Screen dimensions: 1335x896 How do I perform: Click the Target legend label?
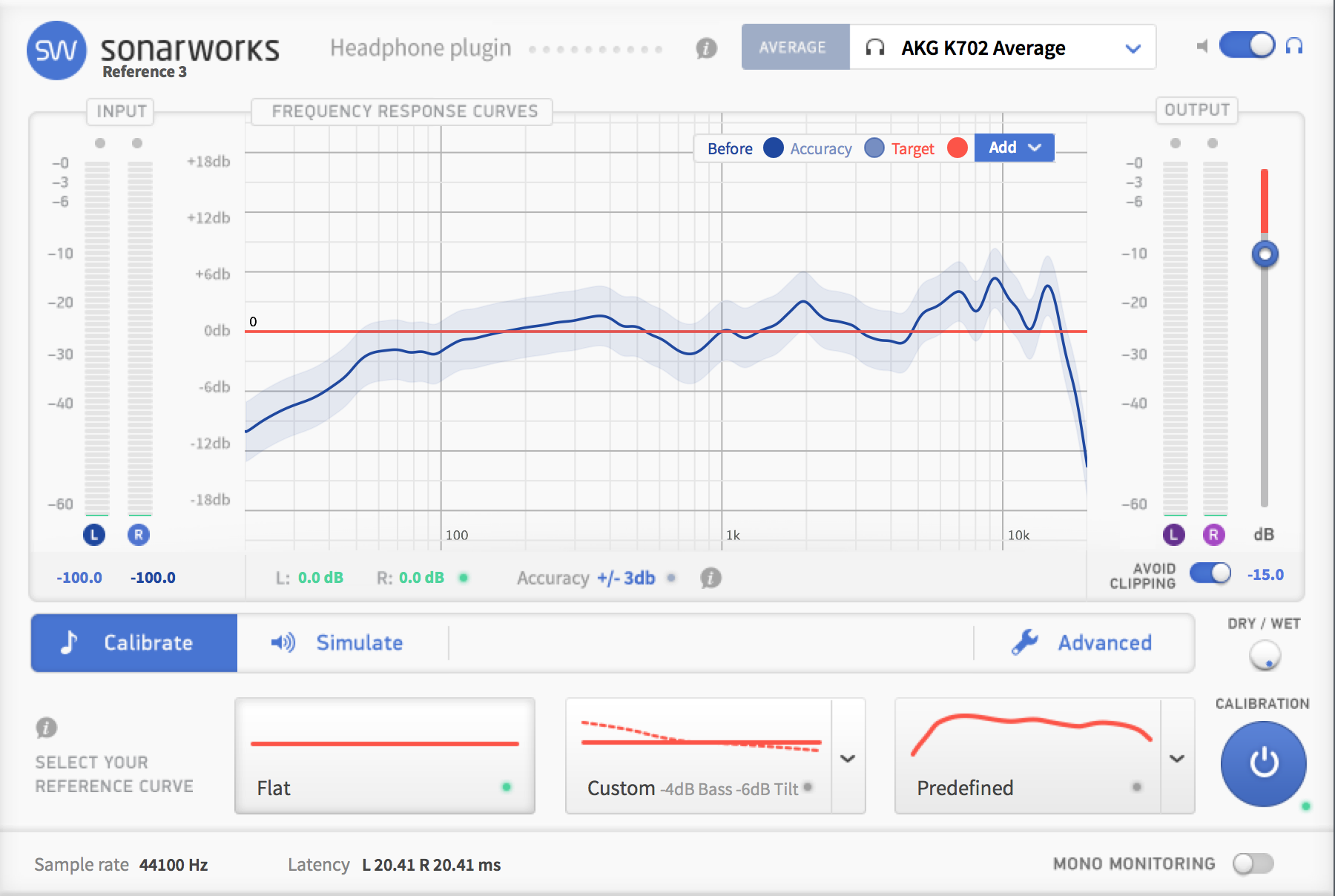pyautogui.click(x=913, y=148)
